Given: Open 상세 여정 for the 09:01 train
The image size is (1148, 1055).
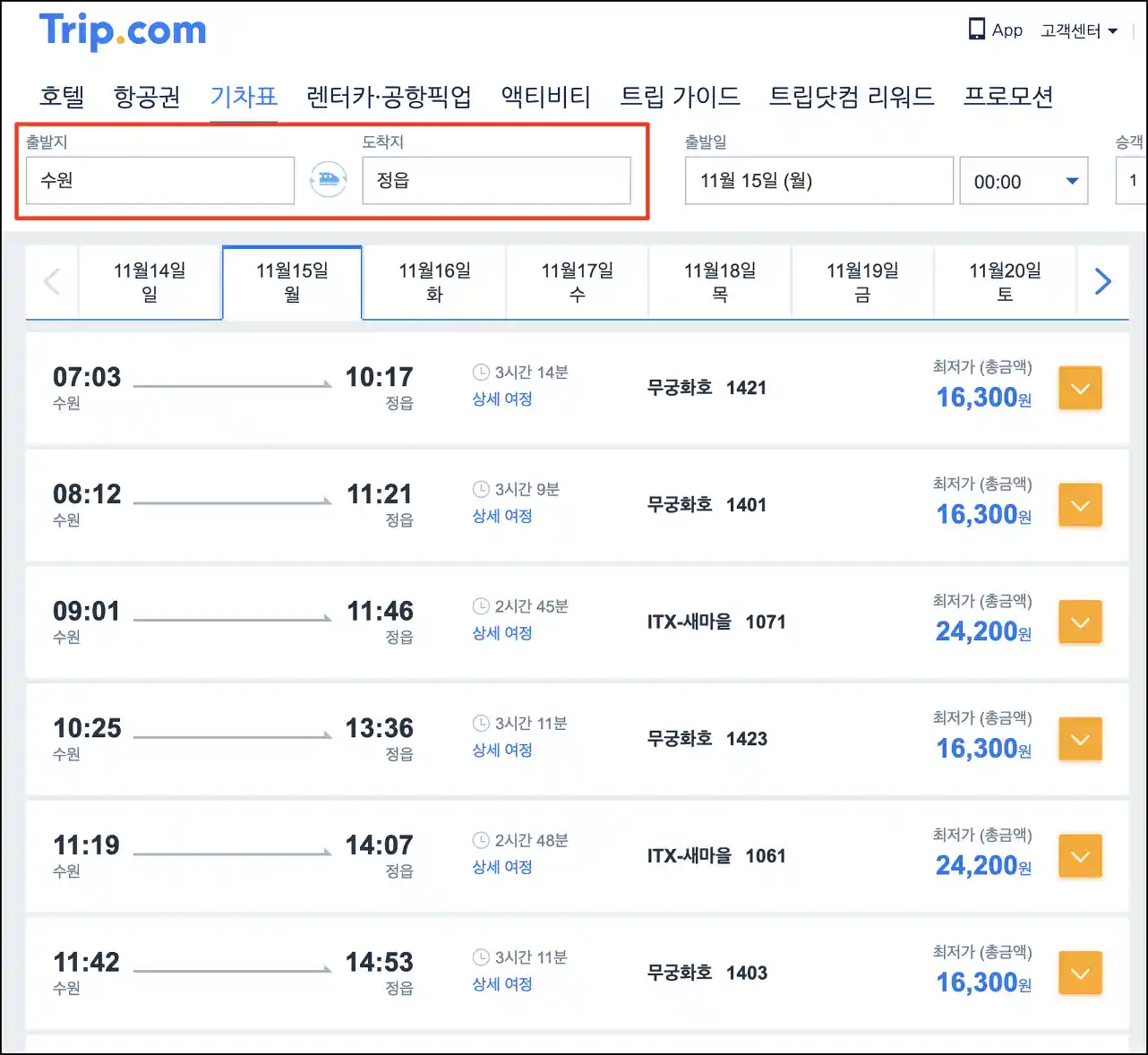Looking at the screenshot, I should pyautogui.click(x=502, y=633).
